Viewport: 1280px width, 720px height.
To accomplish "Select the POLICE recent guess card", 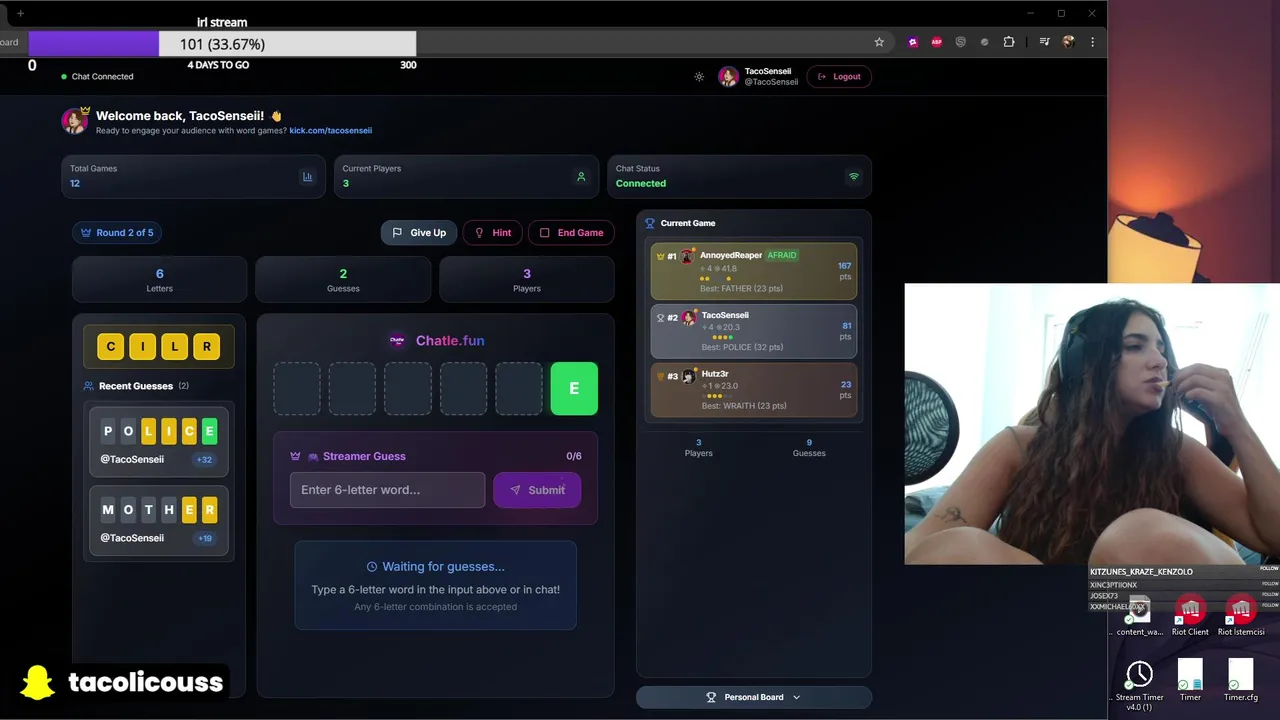I will [x=159, y=441].
